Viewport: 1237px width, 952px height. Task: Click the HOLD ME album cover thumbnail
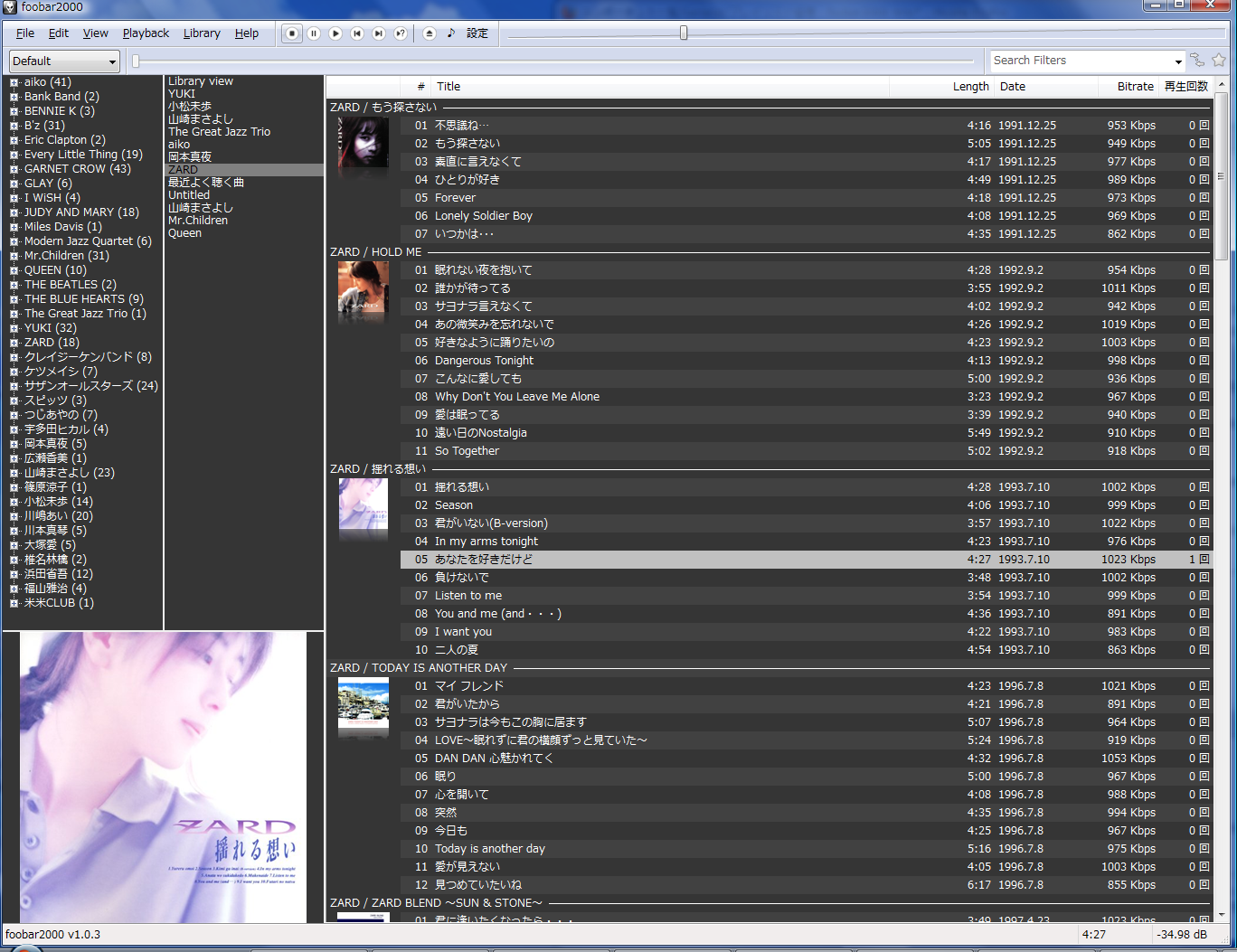click(x=364, y=287)
